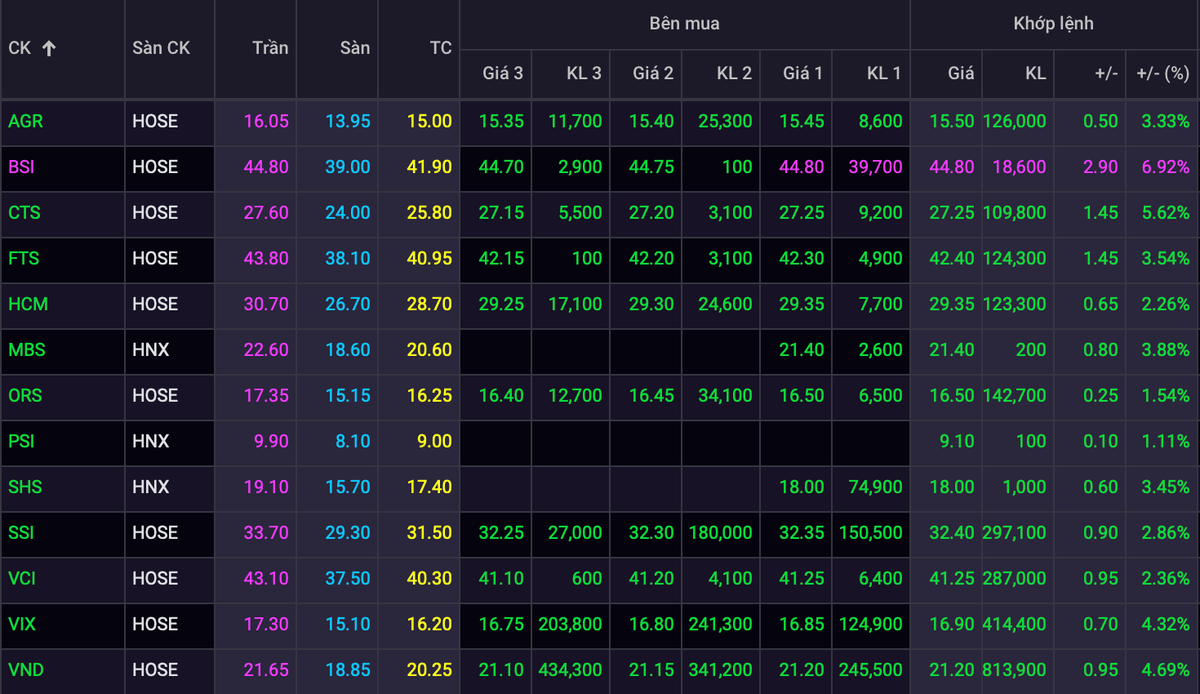Image resolution: width=1200 pixels, height=694 pixels.
Task: Sort by the Sàn CK column header
Action: pos(160,48)
